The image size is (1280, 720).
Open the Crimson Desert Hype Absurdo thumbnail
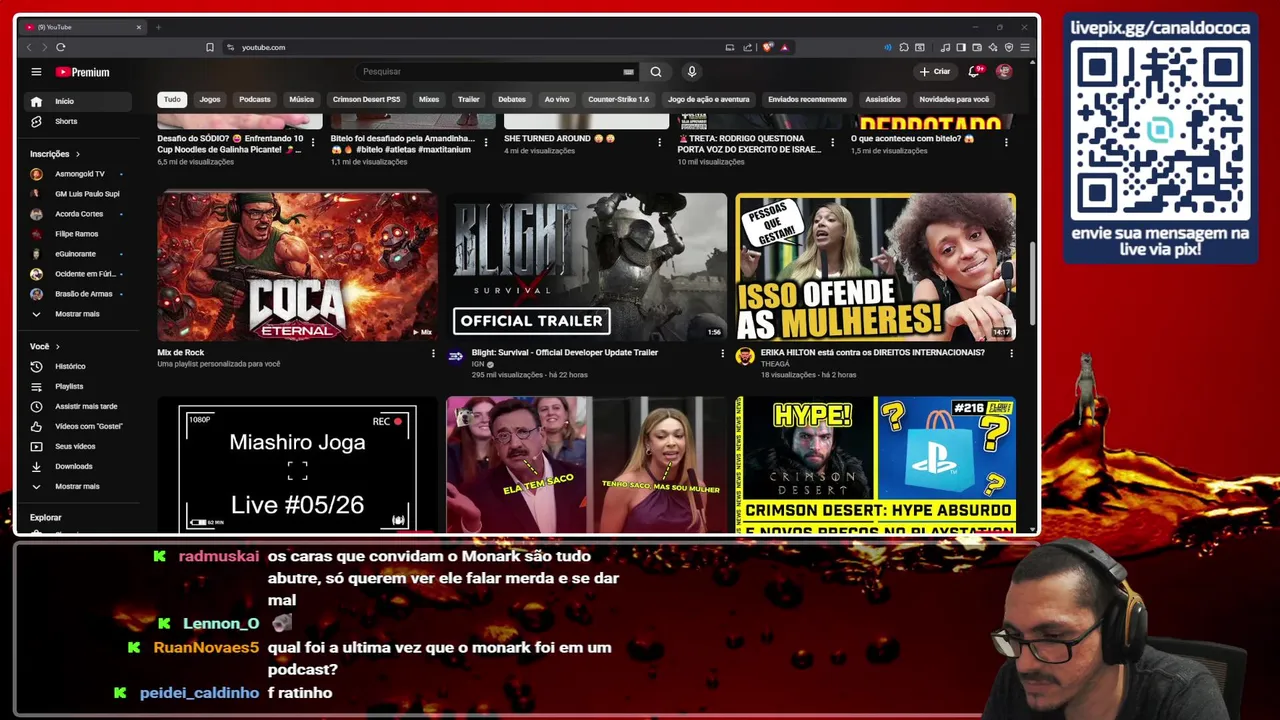pyautogui.click(x=876, y=465)
